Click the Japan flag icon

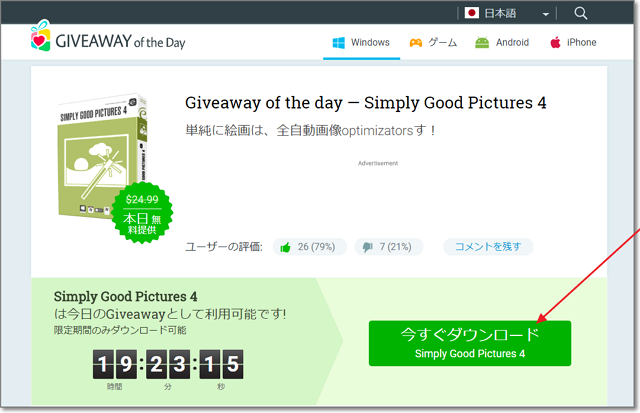pyautogui.click(x=471, y=13)
